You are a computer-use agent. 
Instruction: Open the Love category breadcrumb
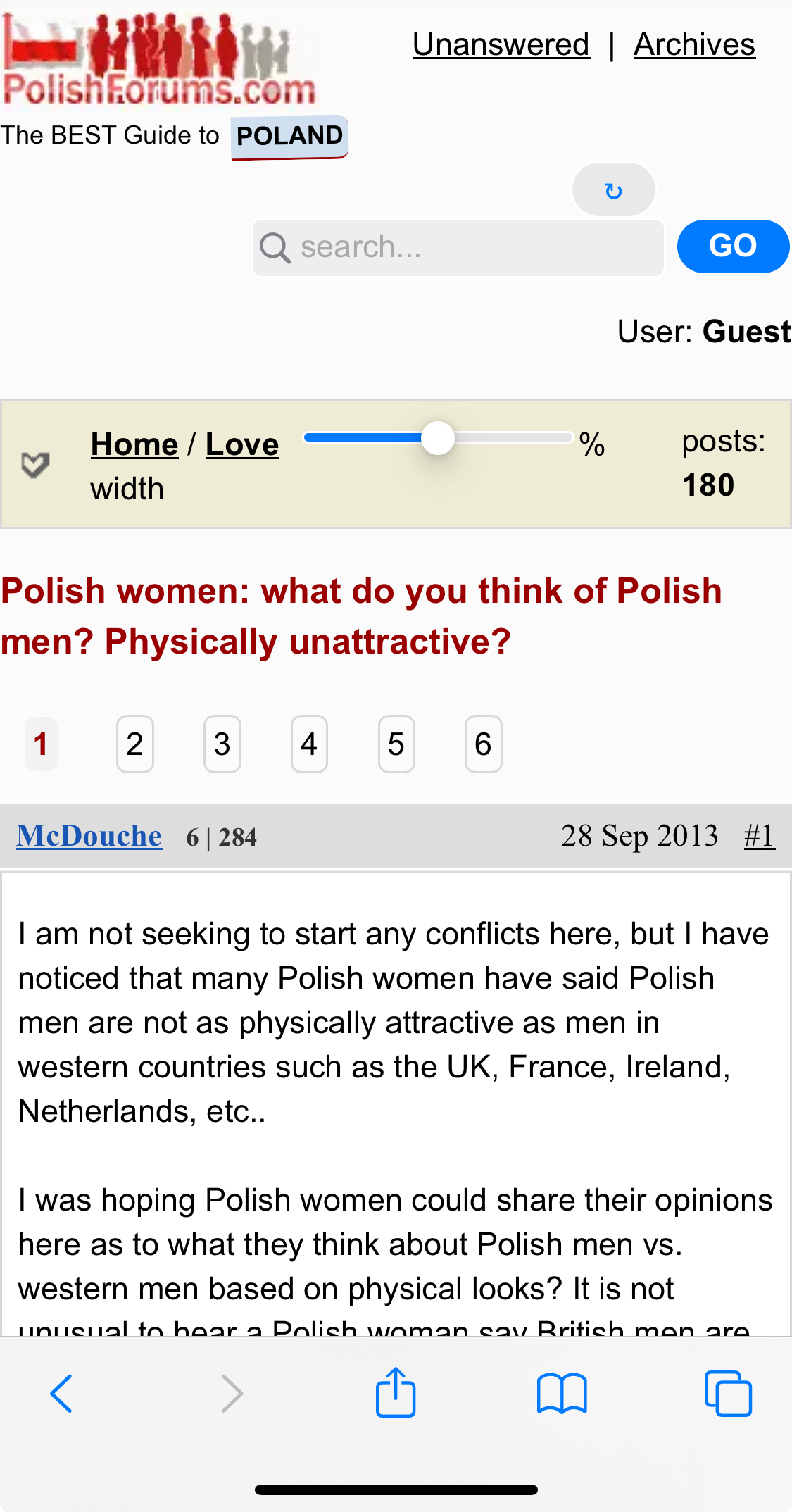[x=242, y=444]
